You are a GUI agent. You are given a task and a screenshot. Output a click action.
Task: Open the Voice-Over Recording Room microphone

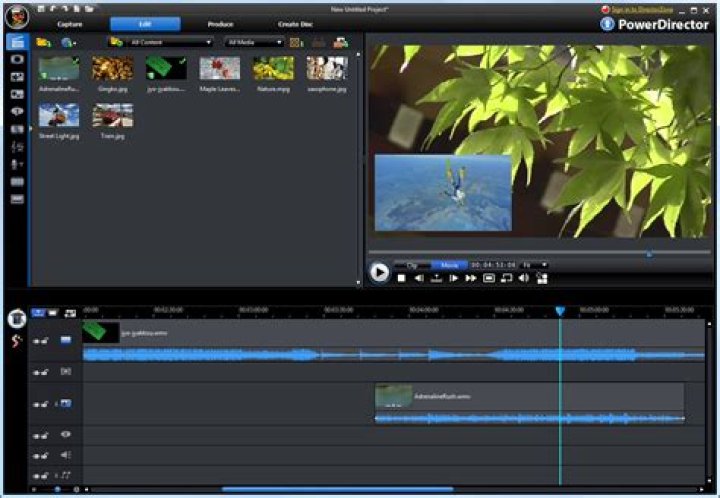click(x=17, y=164)
